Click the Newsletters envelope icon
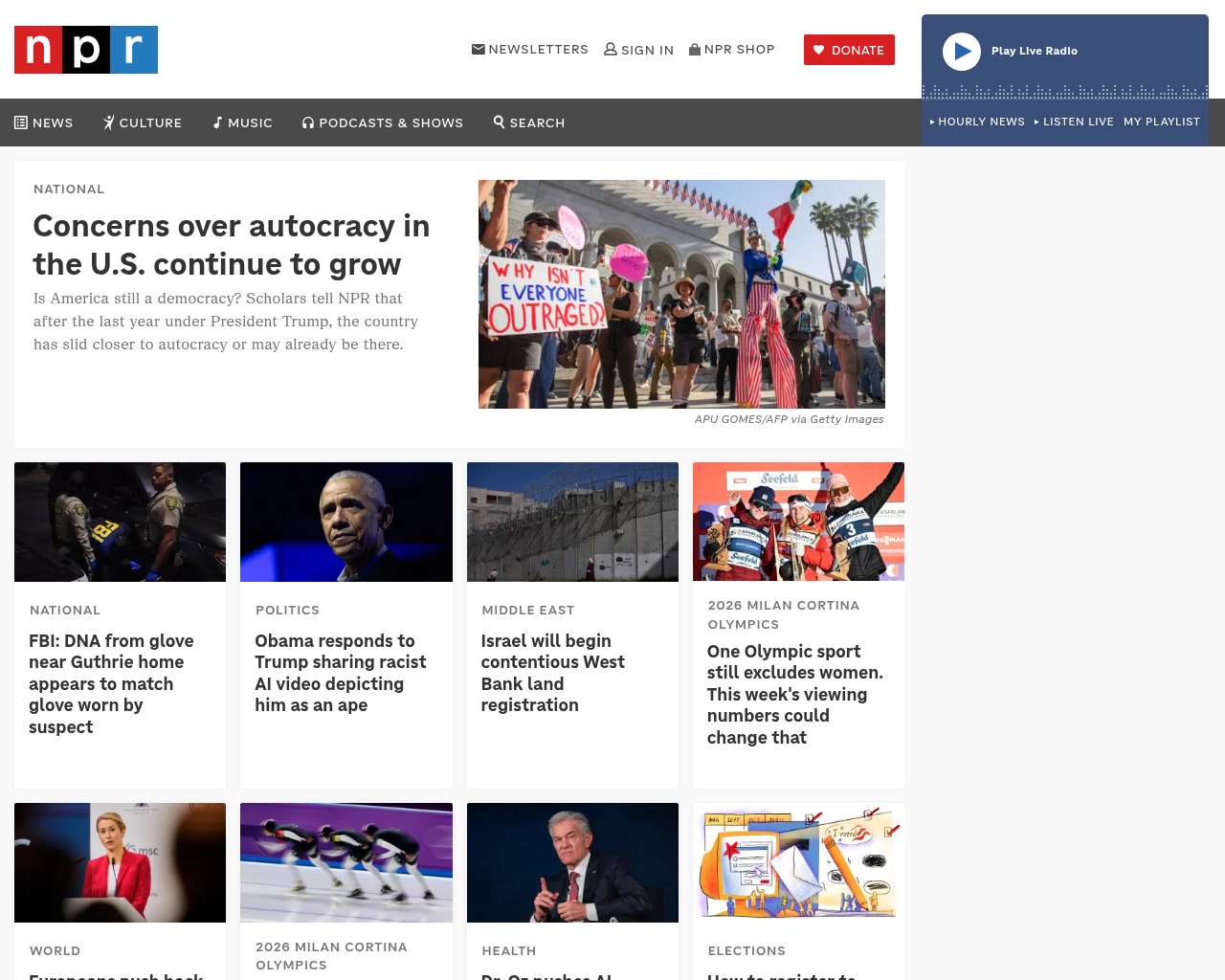 pyautogui.click(x=479, y=49)
